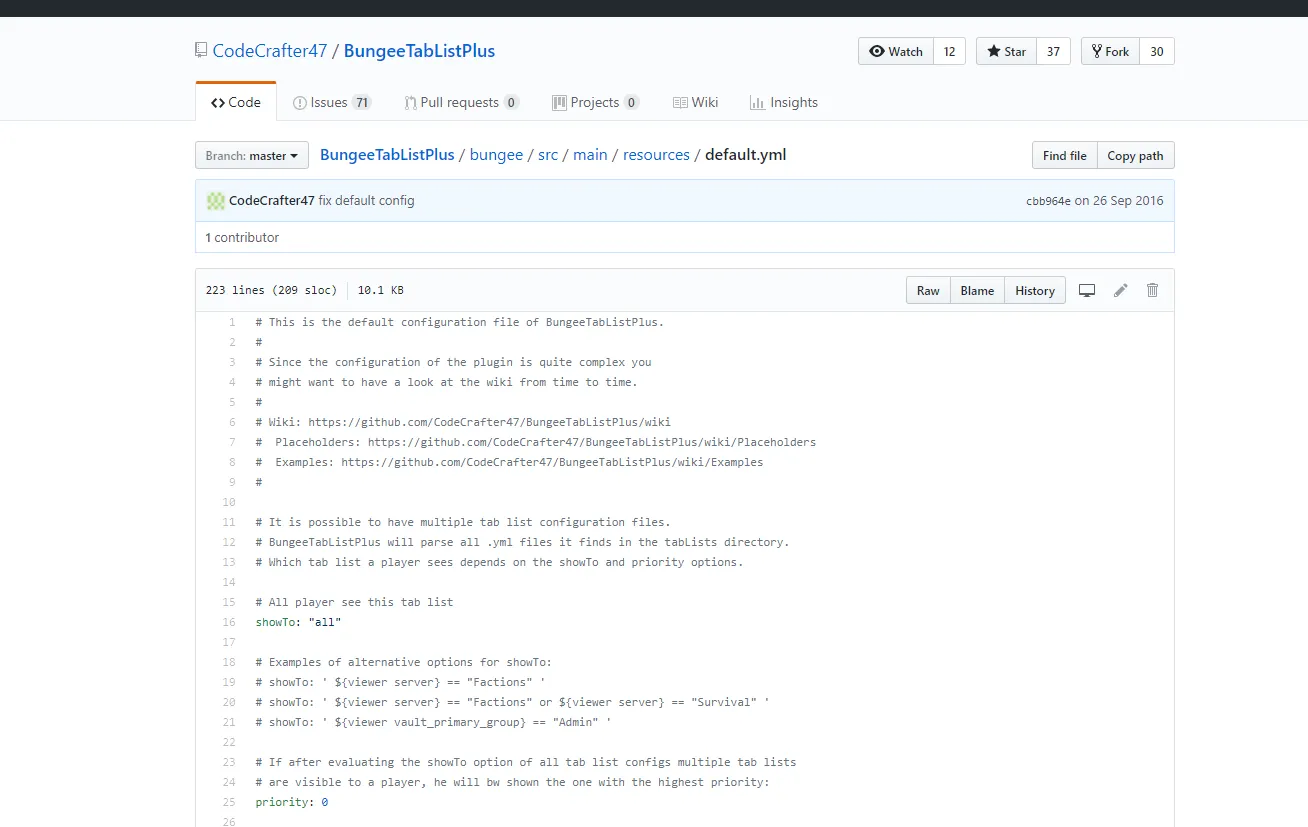This screenshot has width=1308, height=827.
Task: Go to main folder in breadcrumb
Action: click(590, 155)
